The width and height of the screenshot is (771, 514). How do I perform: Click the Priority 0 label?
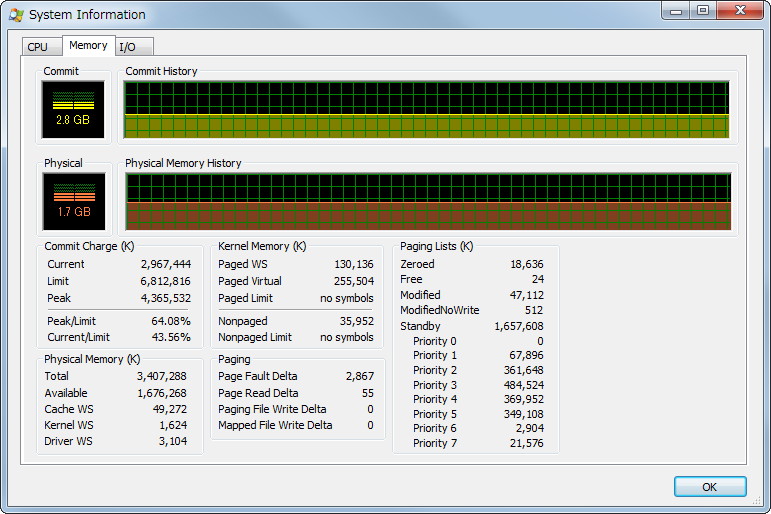435,341
